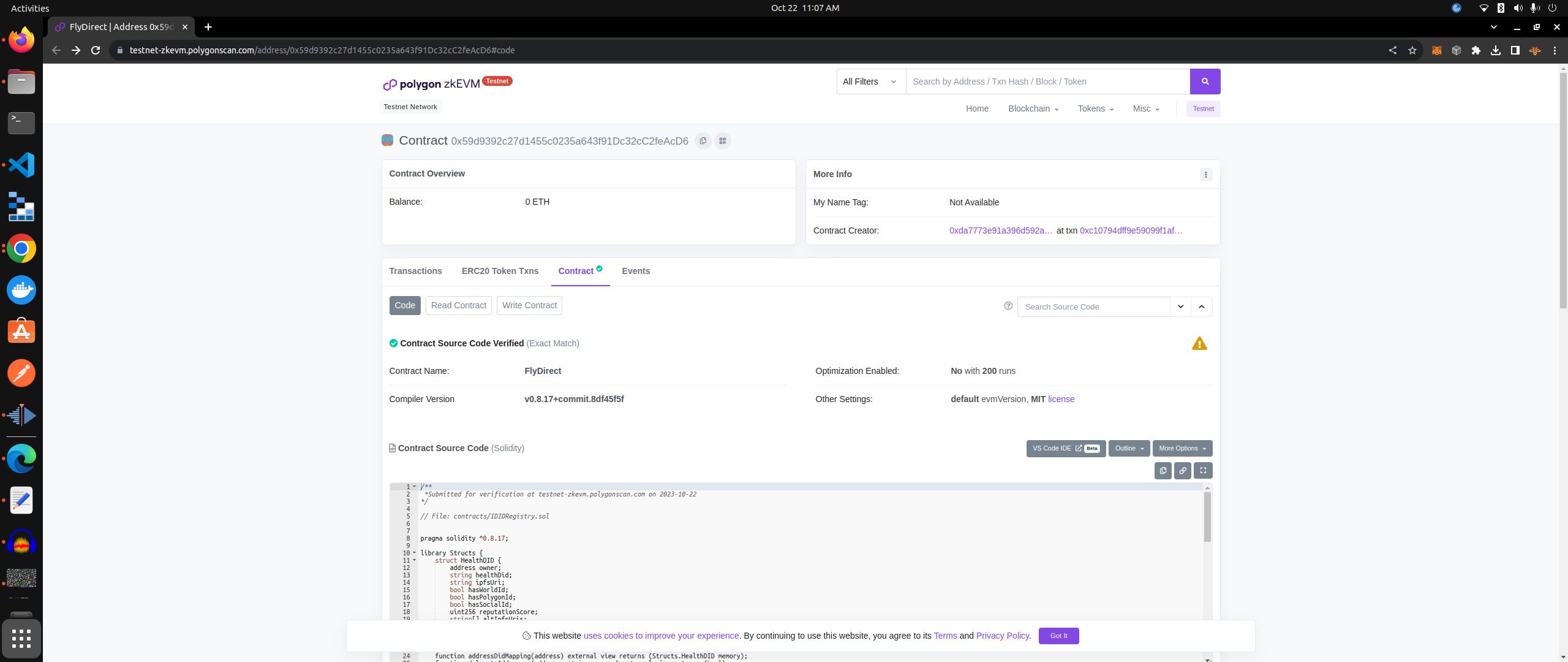Focus the Search by Address field
The height and width of the screenshot is (662, 1568).
[1047, 82]
